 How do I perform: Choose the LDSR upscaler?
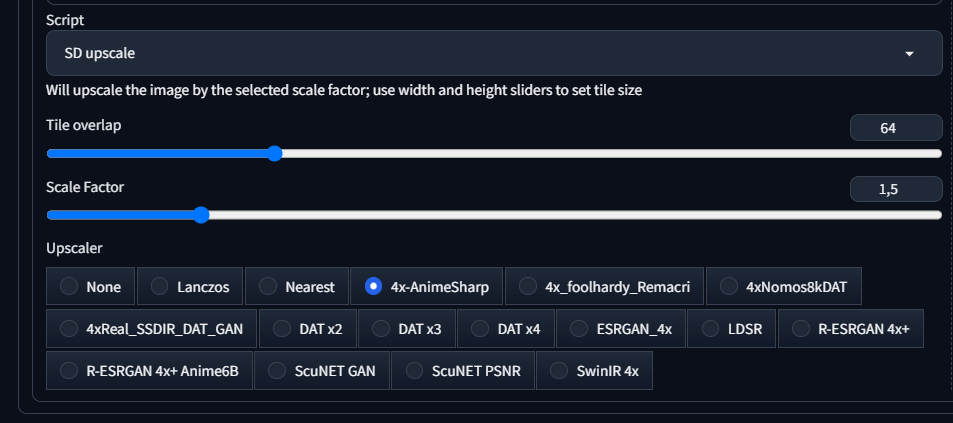coord(732,329)
